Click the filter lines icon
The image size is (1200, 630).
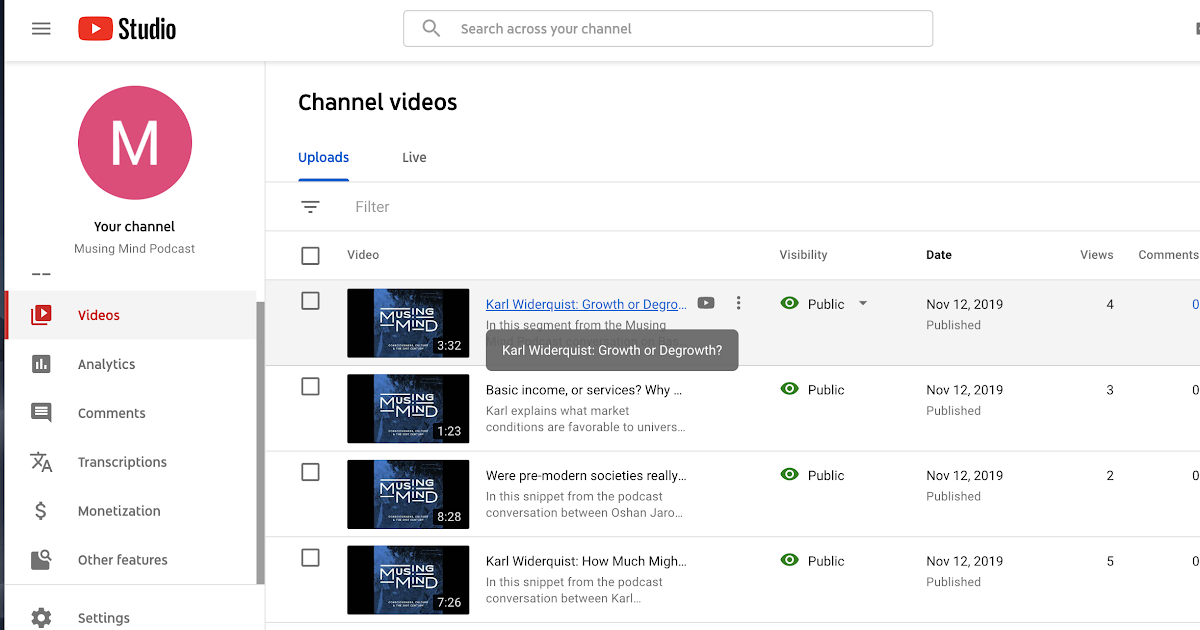tap(311, 207)
